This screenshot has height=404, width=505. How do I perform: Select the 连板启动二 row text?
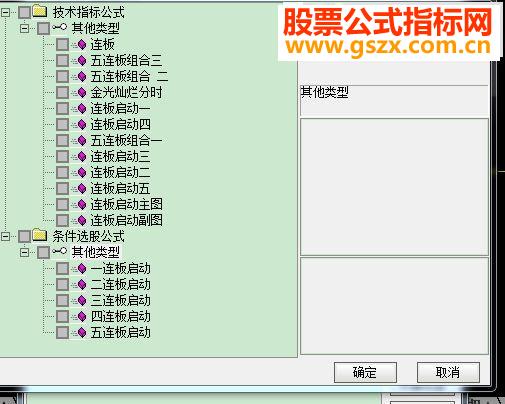pos(120,172)
